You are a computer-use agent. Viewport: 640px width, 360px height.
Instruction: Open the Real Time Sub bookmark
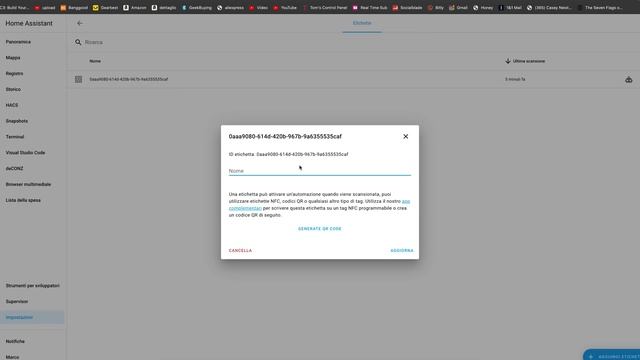pos(370,7)
